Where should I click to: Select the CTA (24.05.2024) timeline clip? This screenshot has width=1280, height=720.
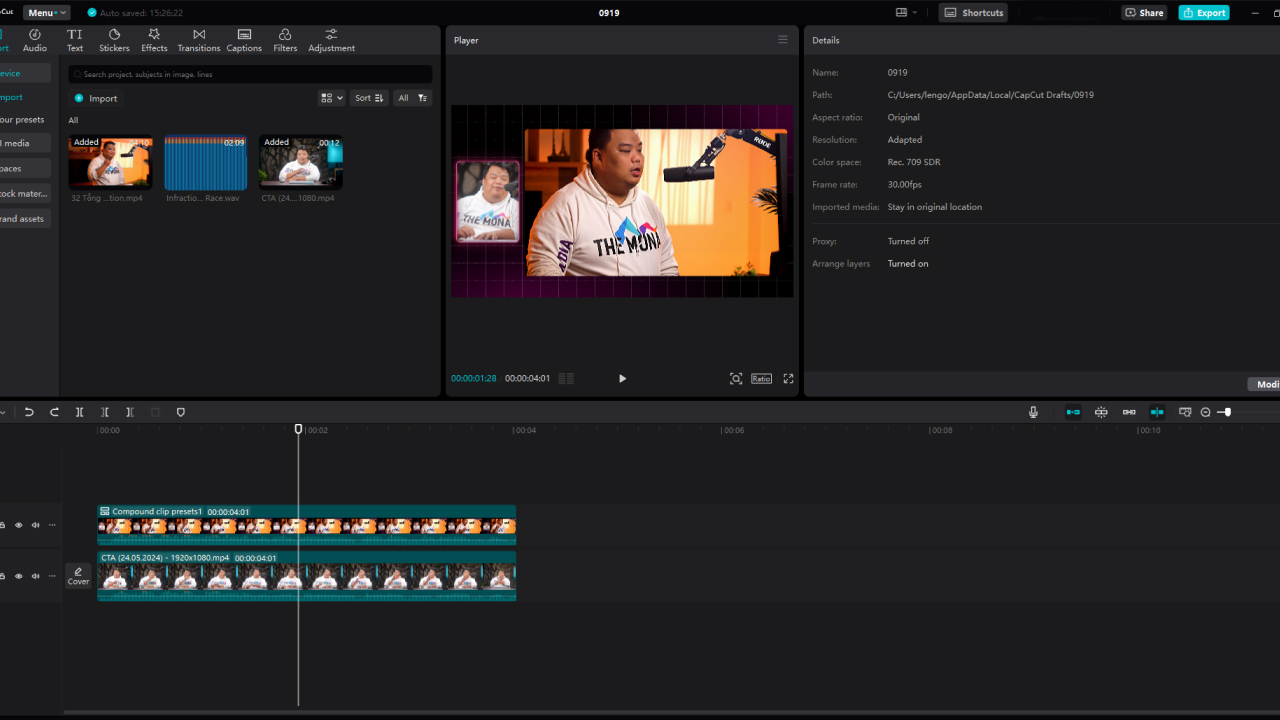[306, 576]
